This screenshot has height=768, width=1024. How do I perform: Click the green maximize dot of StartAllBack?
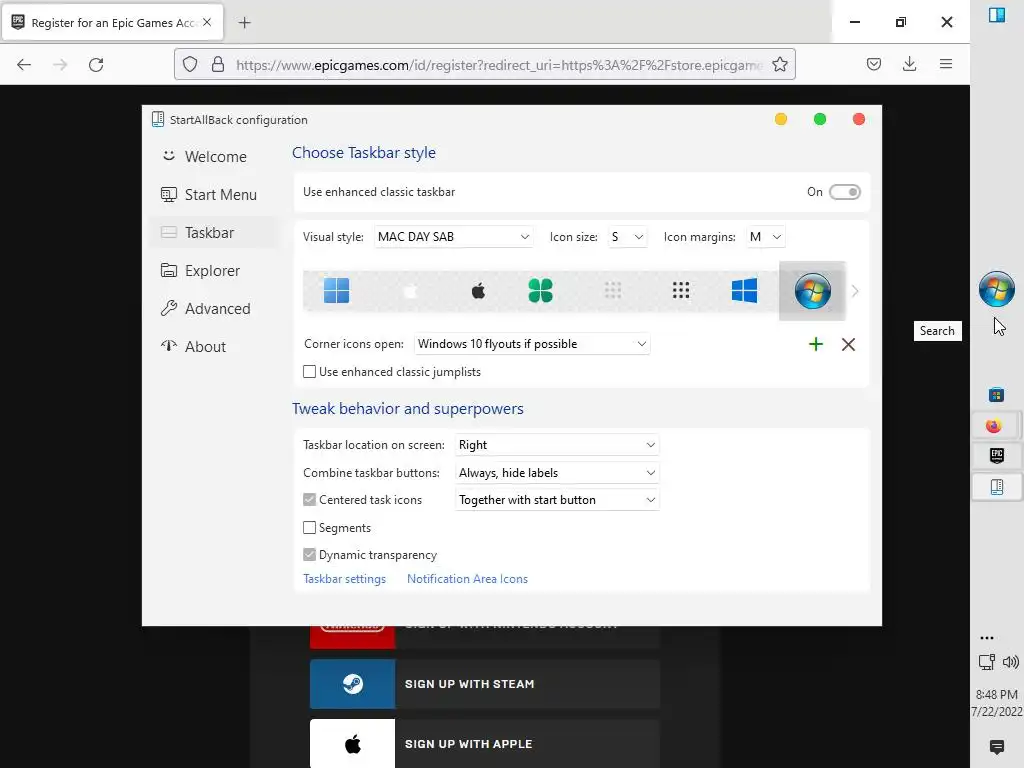click(820, 119)
